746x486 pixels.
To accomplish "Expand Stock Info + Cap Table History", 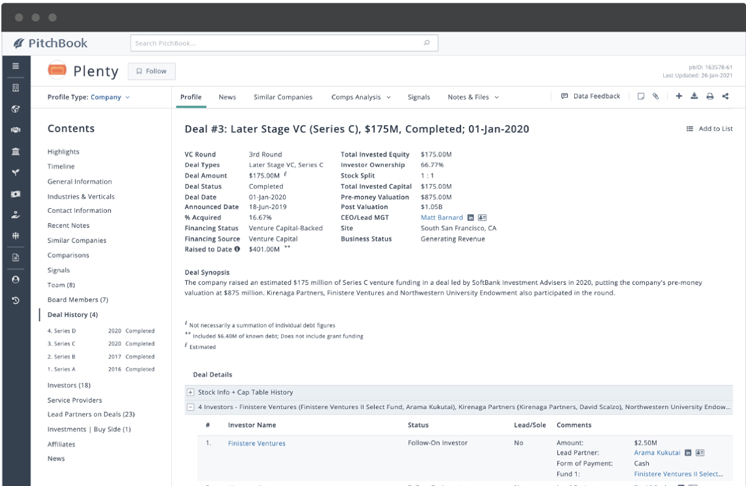I will 190,392.
